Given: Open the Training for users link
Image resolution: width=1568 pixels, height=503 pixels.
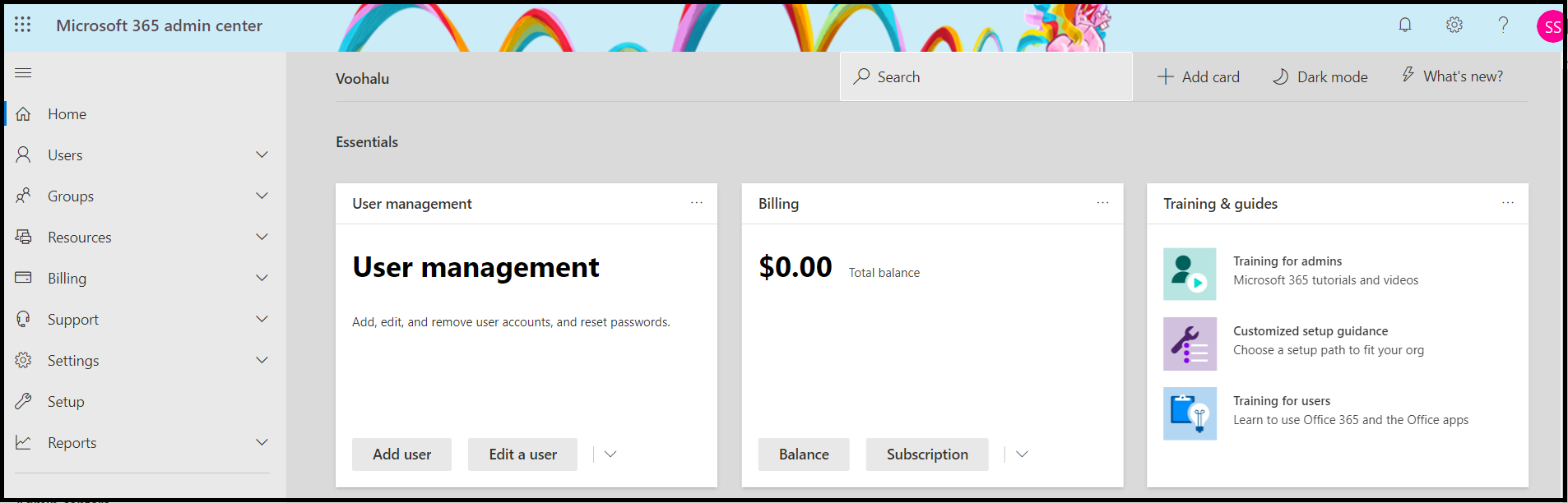Looking at the screenshot, I should pyautogui.click(x=1282, y=401).
